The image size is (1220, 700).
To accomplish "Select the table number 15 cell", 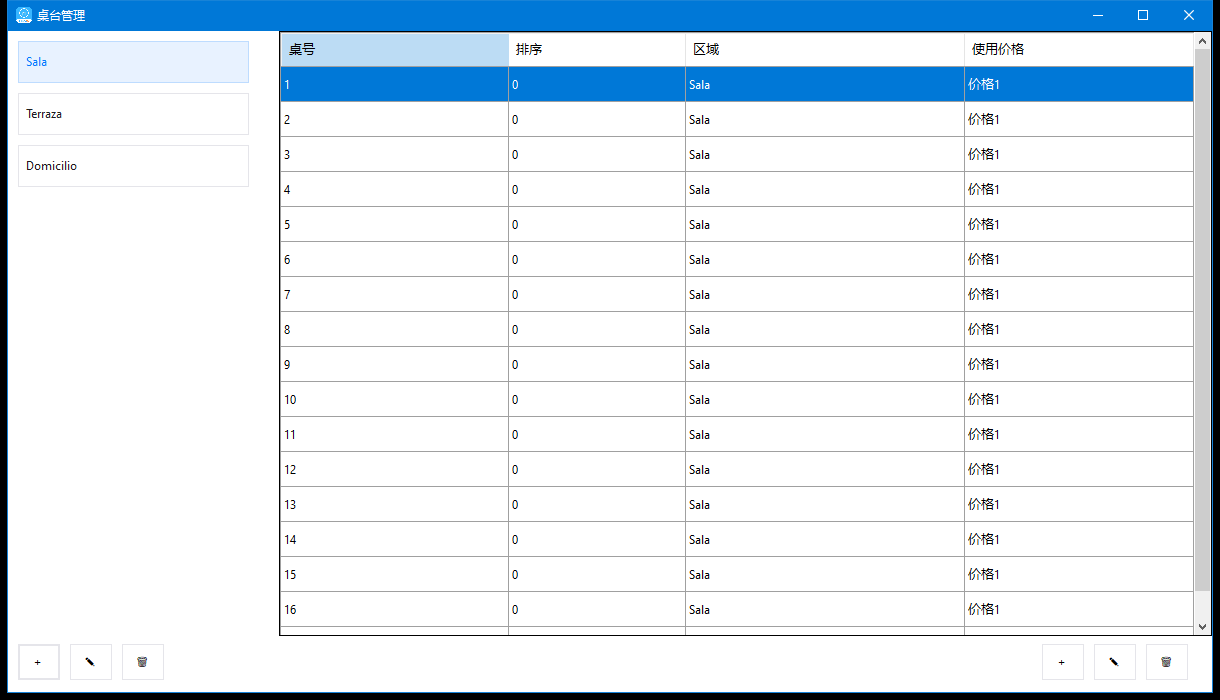I will tap(394, 575).
